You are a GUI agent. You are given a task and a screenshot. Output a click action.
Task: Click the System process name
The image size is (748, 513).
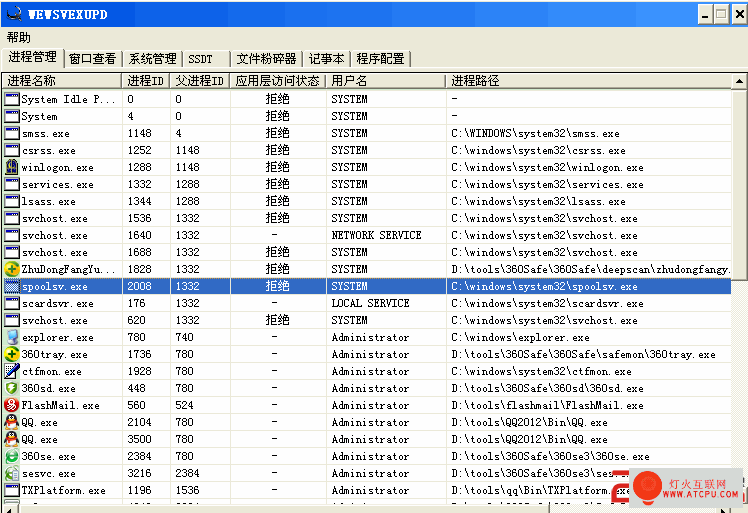(x=39, y=116)
